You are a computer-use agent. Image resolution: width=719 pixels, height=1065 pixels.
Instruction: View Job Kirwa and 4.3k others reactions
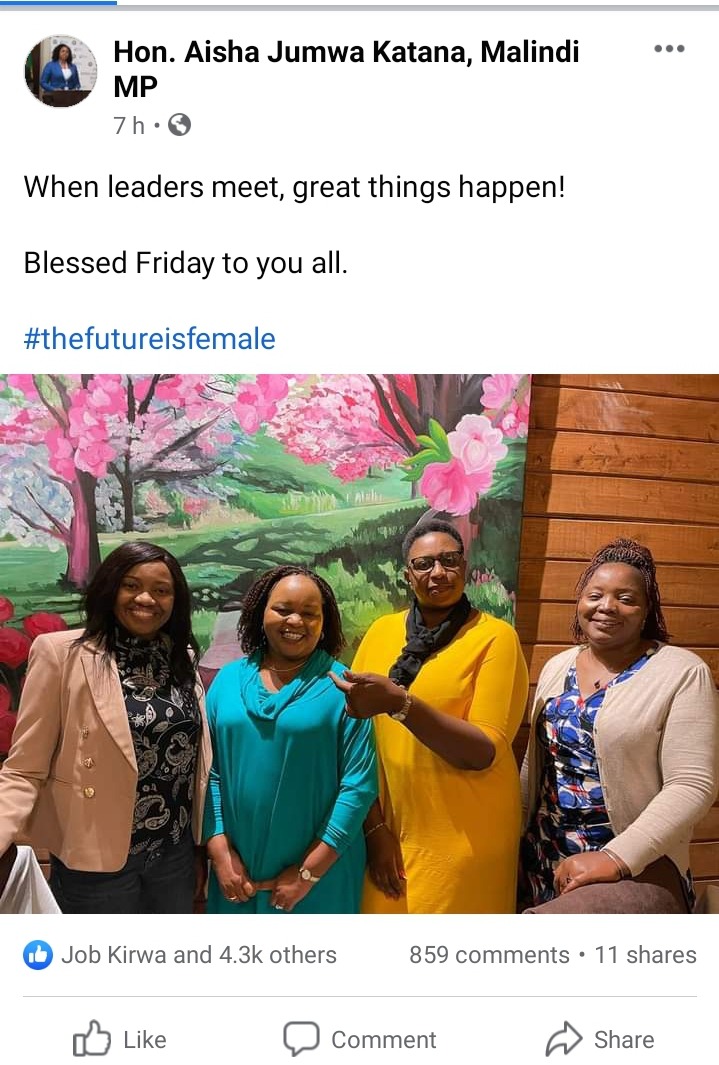coord(199,955)
